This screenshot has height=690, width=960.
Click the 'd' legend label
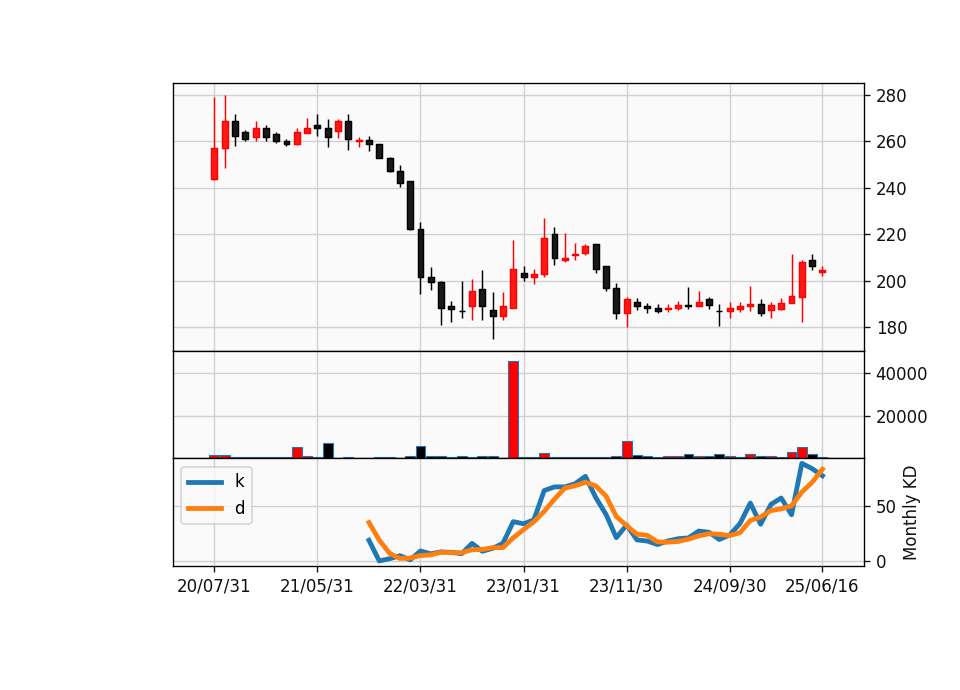click(239, 508)
